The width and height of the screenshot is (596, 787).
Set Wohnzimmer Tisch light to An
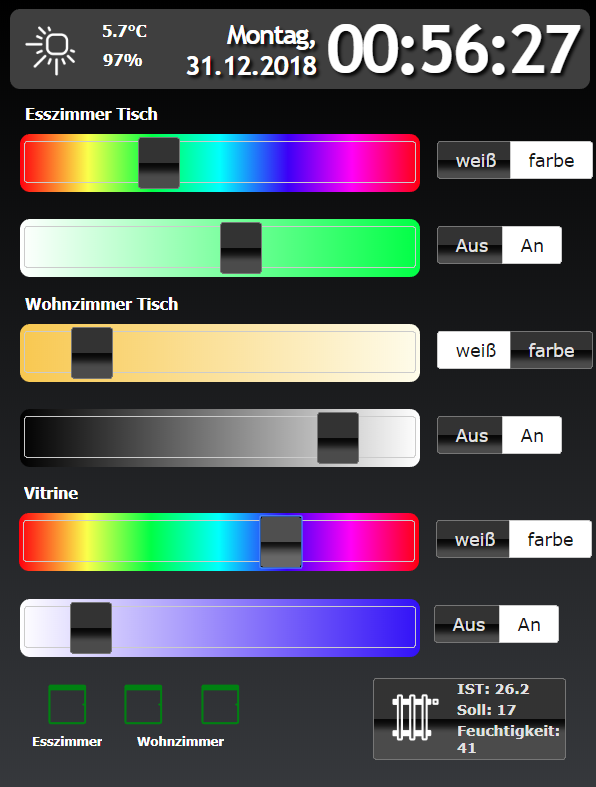tap(532, 435)
